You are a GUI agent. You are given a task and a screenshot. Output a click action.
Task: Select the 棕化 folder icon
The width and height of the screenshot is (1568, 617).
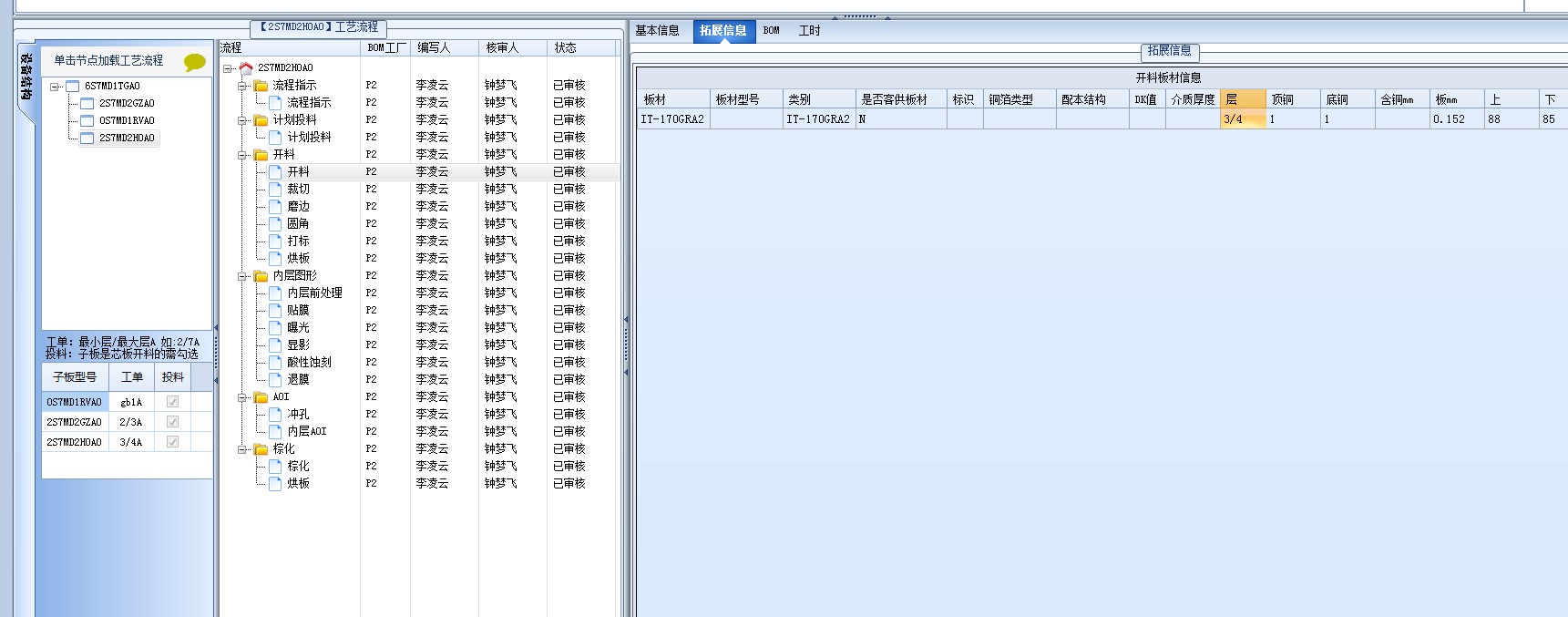coord(261,448)
